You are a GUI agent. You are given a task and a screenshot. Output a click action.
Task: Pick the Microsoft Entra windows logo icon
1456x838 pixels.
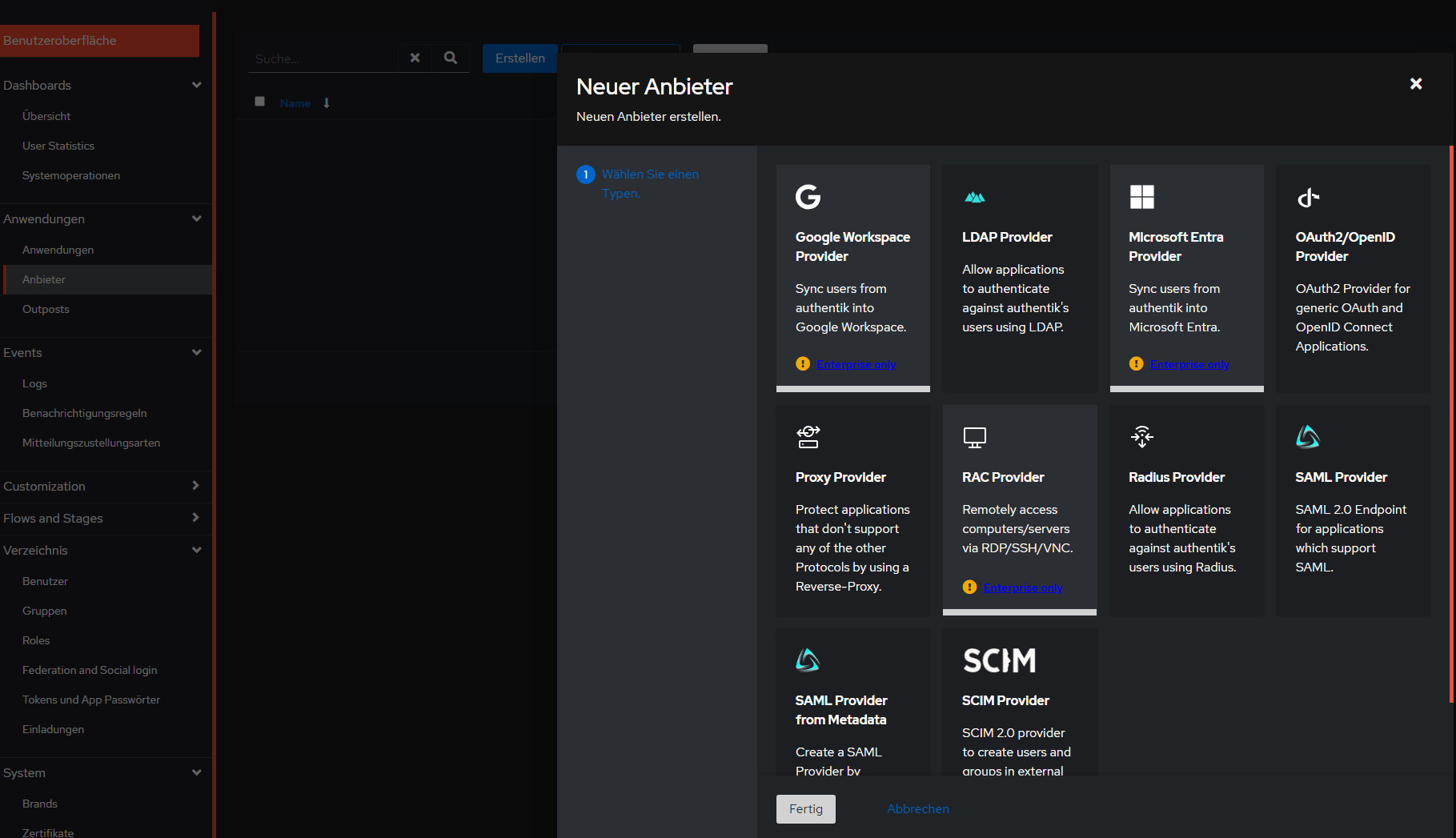click(1141, 197)
